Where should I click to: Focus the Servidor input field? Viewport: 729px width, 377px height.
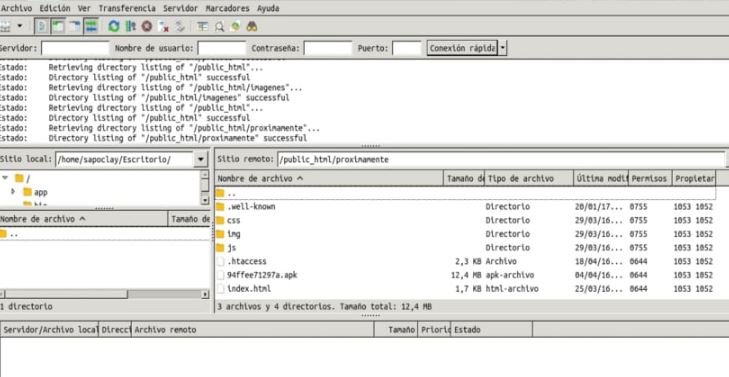pyautogui.click(x=75, y=48)
